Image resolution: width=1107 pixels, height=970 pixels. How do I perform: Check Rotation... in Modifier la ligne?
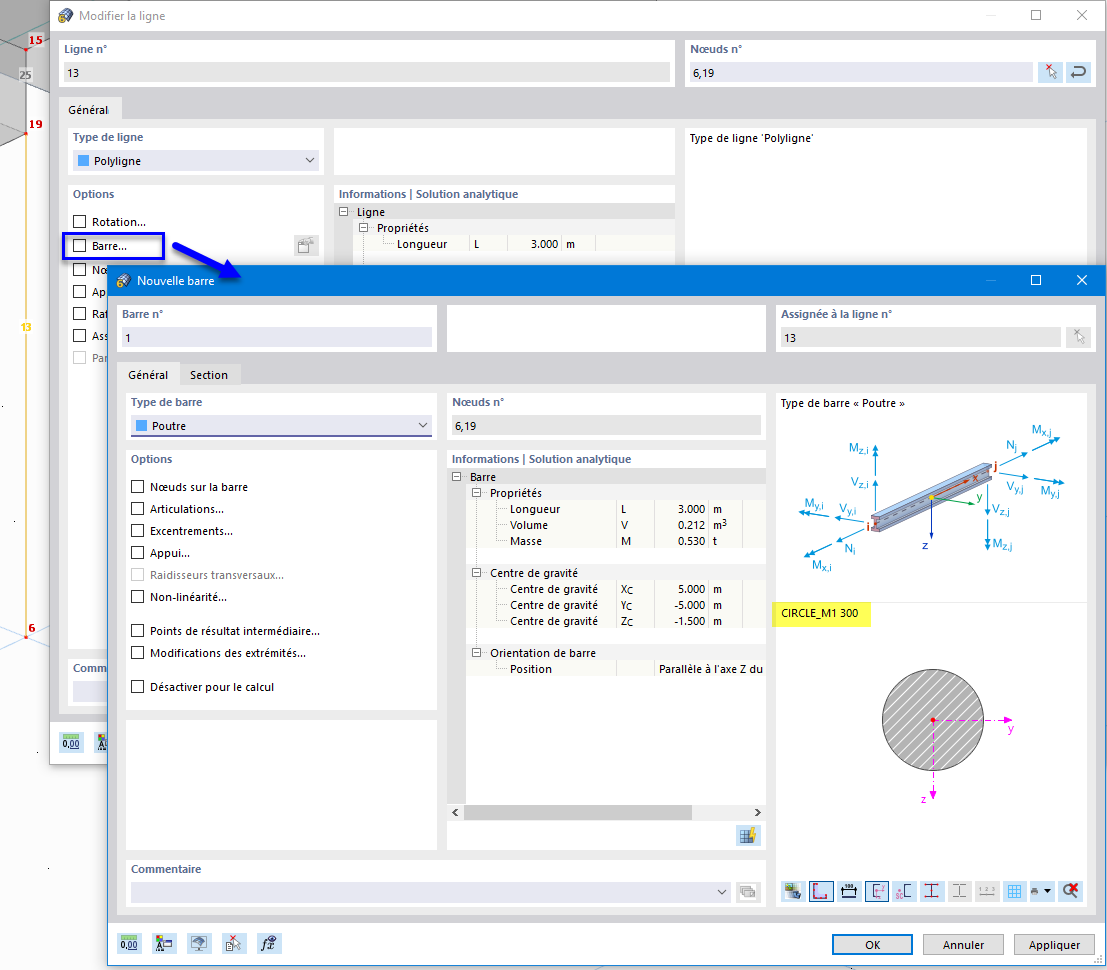click(80, 222)
